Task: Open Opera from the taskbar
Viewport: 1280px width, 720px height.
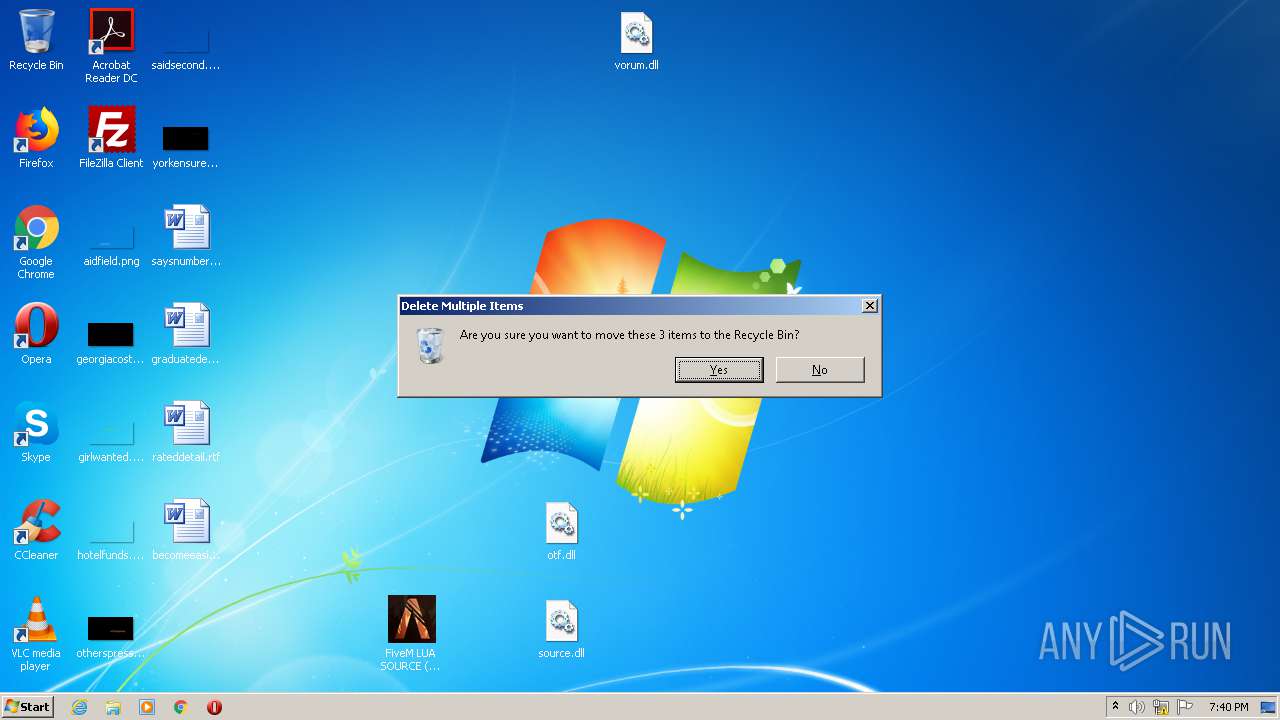Action: (214, 707)
